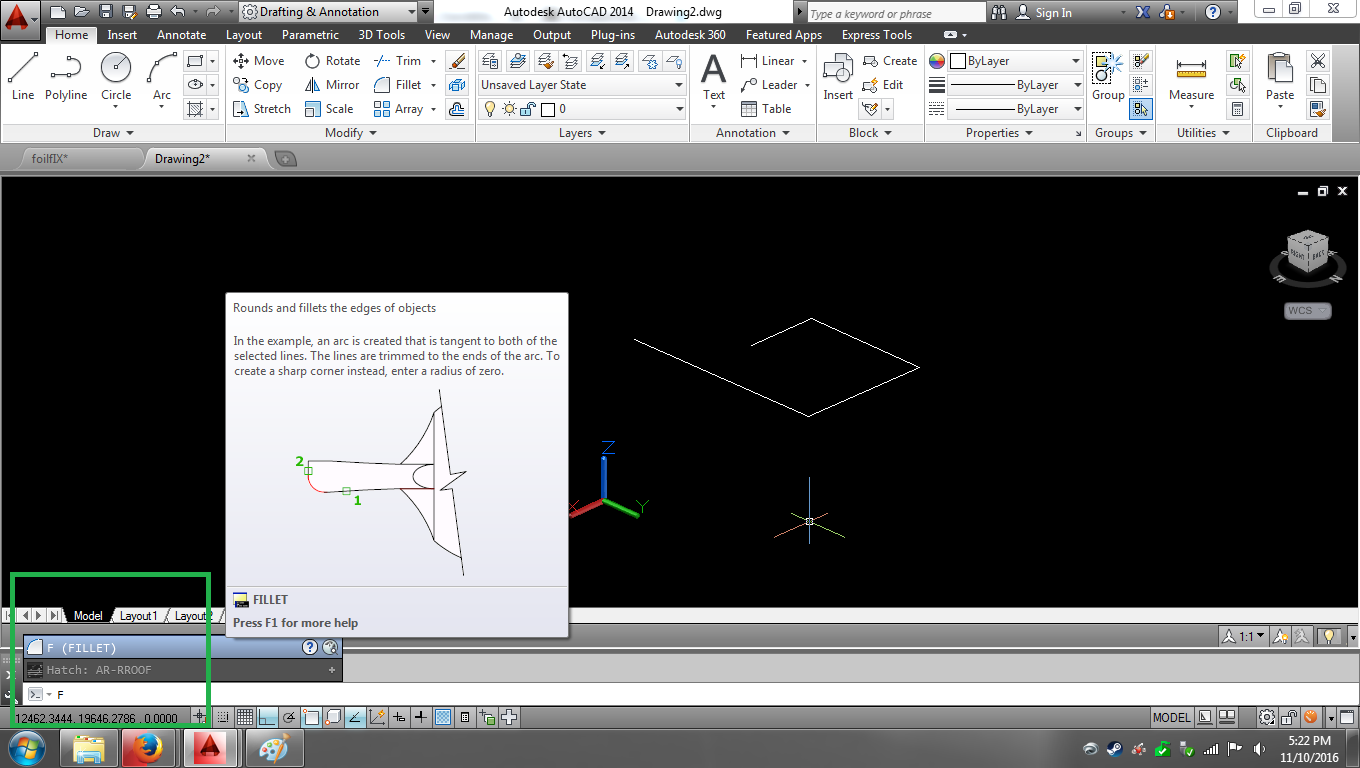Open the Layer Properties manager icon

[x=491, y=61]
